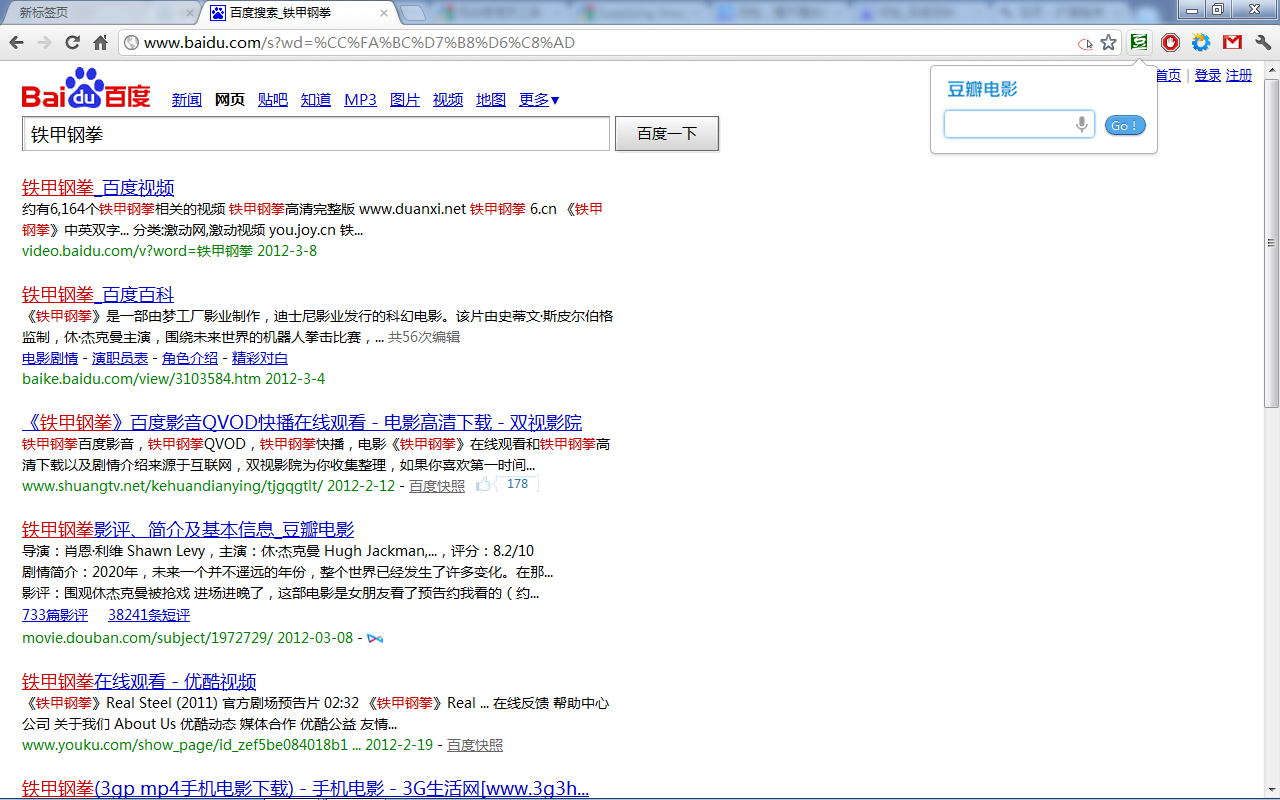
Task: Open the 图片 image search
Action: point(405,100)
